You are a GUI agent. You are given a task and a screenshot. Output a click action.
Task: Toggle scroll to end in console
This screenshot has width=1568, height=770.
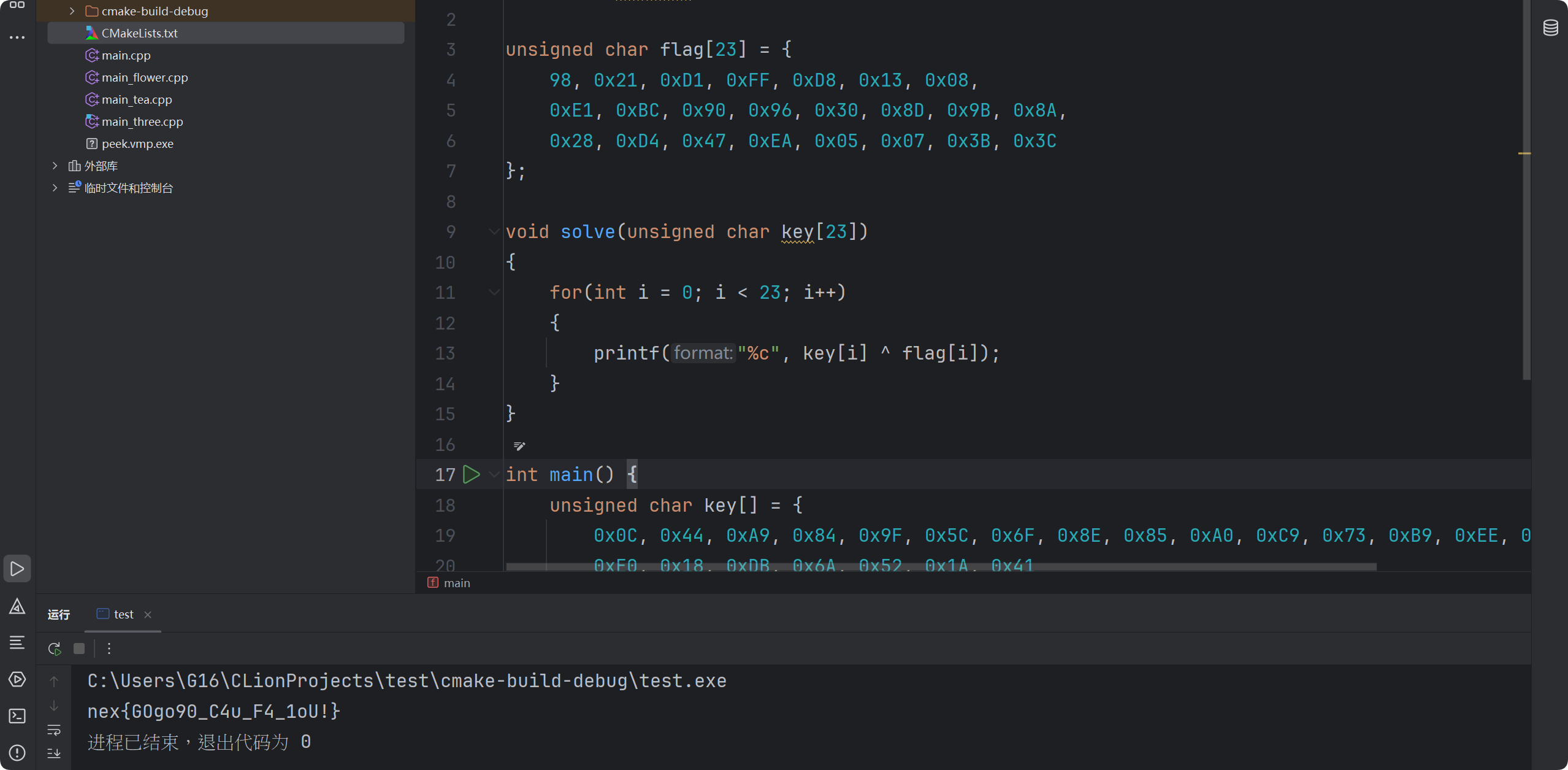[x=54, y=753]
